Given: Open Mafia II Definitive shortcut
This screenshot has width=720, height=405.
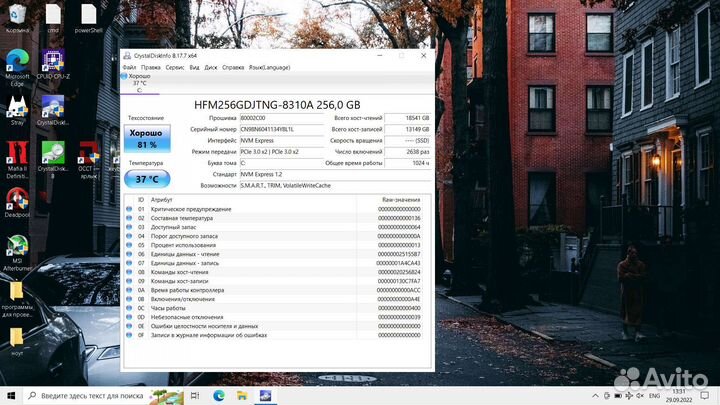Looking at the screenshot, I should [17, 160].
